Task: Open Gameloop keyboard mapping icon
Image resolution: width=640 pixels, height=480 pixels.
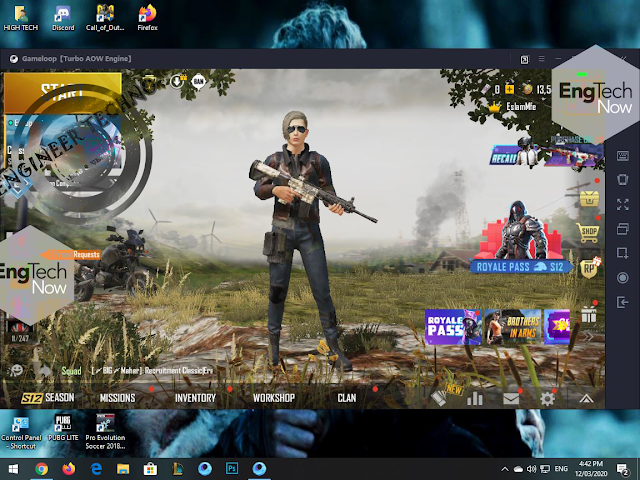Action: click(x=622, y=156)
